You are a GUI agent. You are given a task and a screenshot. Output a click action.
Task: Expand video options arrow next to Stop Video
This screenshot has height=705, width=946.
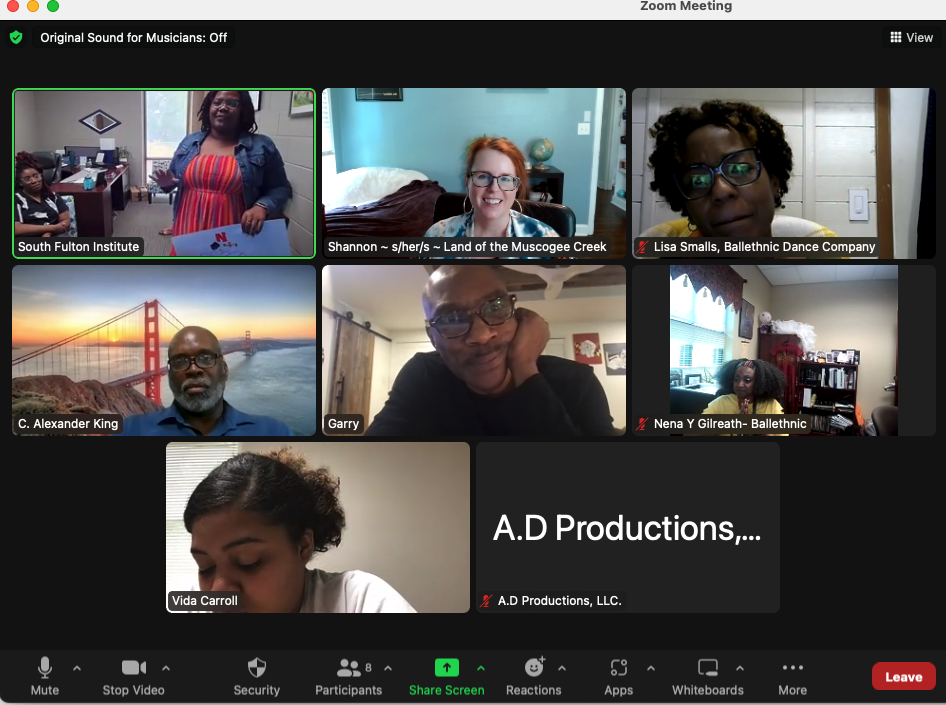[x=166, y=668]
